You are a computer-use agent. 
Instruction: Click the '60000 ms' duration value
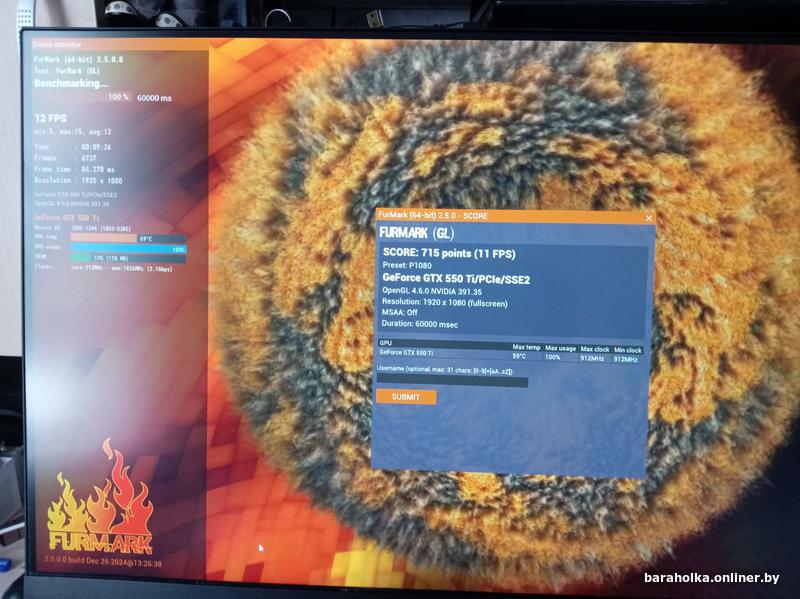154,98
